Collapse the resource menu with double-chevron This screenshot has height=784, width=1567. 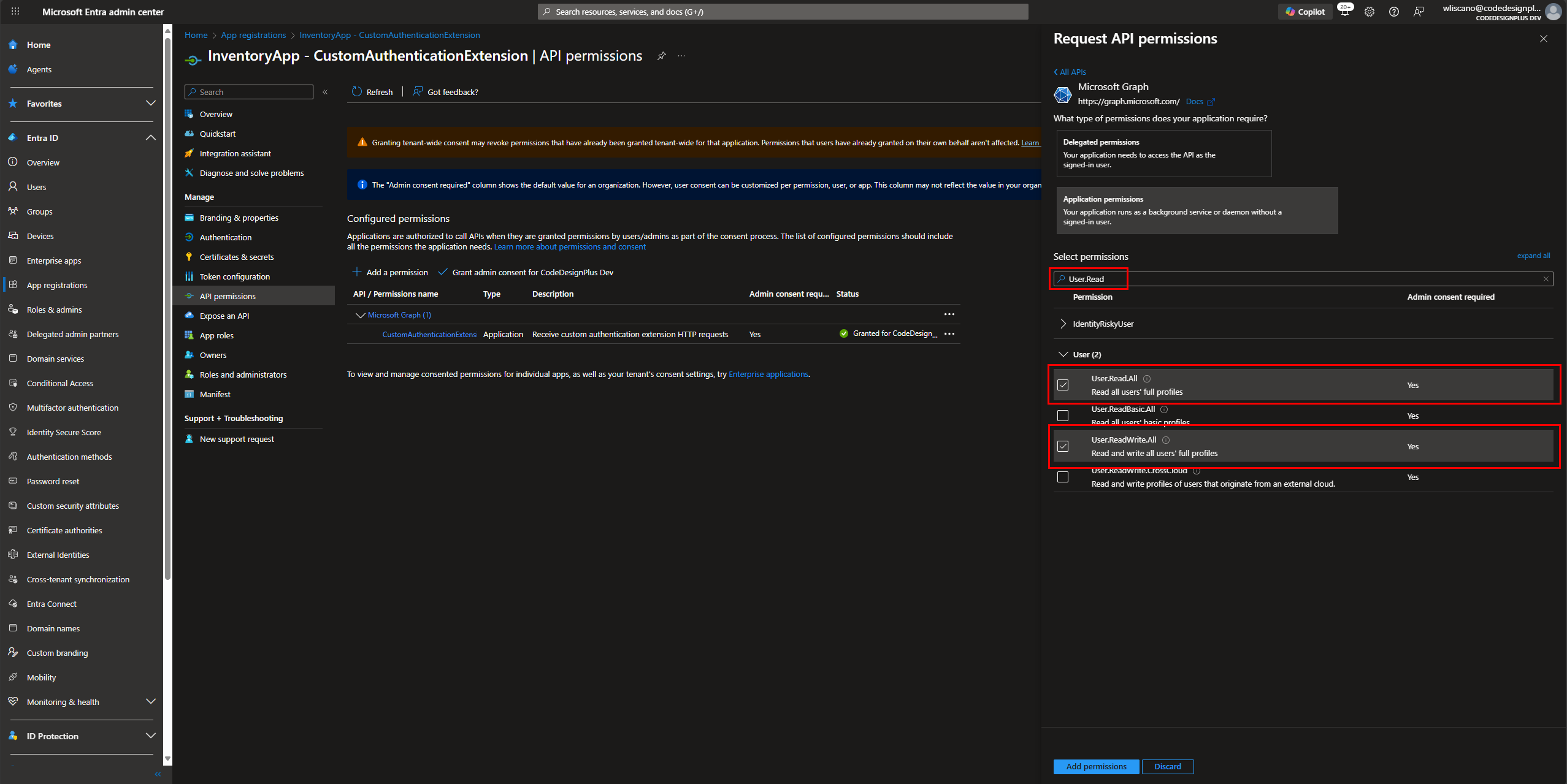click(x=325, y=92)
